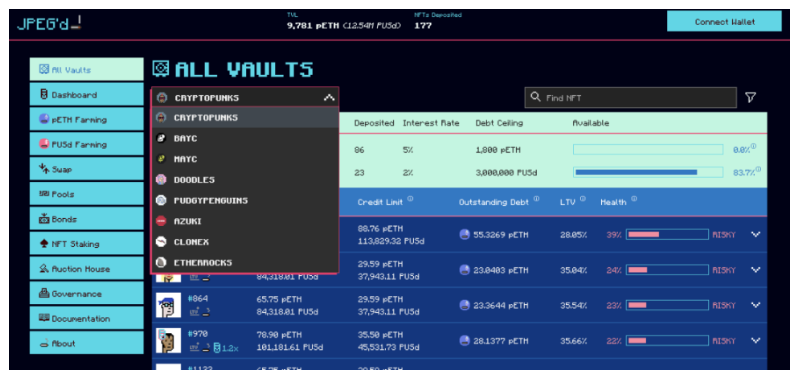This screenshot has width=797, height=373.
Task: Click info icon next to Credit Limit
Action: (410, 199)
